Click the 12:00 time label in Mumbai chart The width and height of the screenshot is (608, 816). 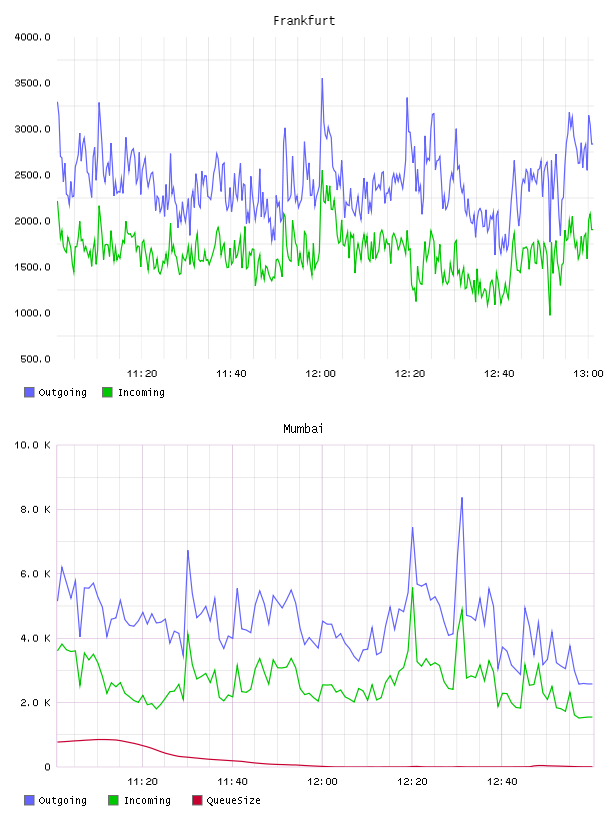[322, 782]
